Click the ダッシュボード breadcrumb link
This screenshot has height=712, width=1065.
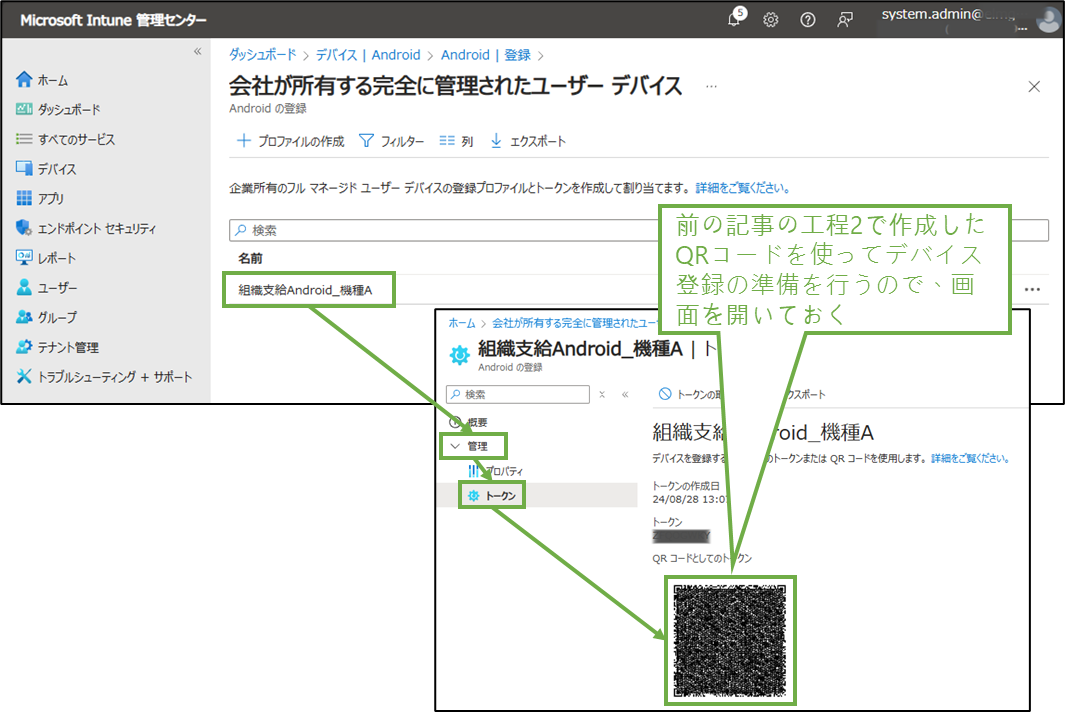(x=263, y=55)
